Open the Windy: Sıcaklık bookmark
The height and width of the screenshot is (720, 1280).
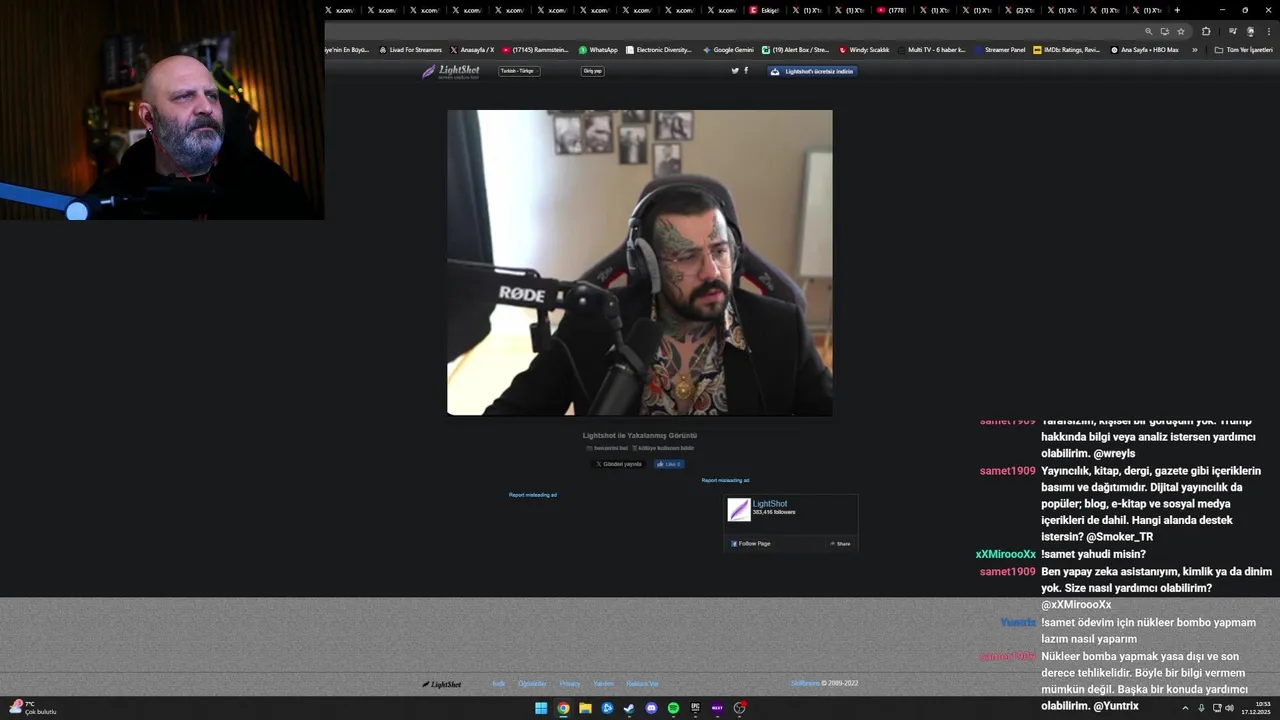[864, 50]
